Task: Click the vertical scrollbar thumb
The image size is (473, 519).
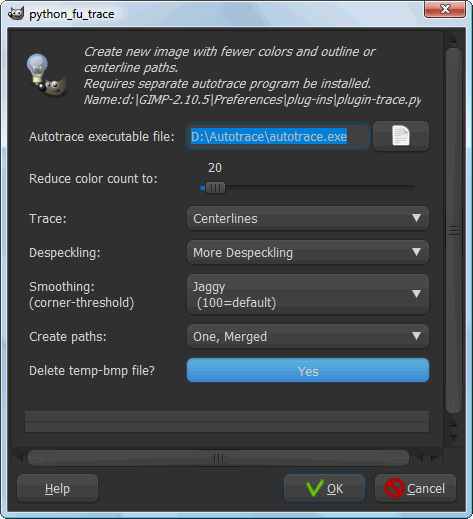Action: tap(454, 230)
